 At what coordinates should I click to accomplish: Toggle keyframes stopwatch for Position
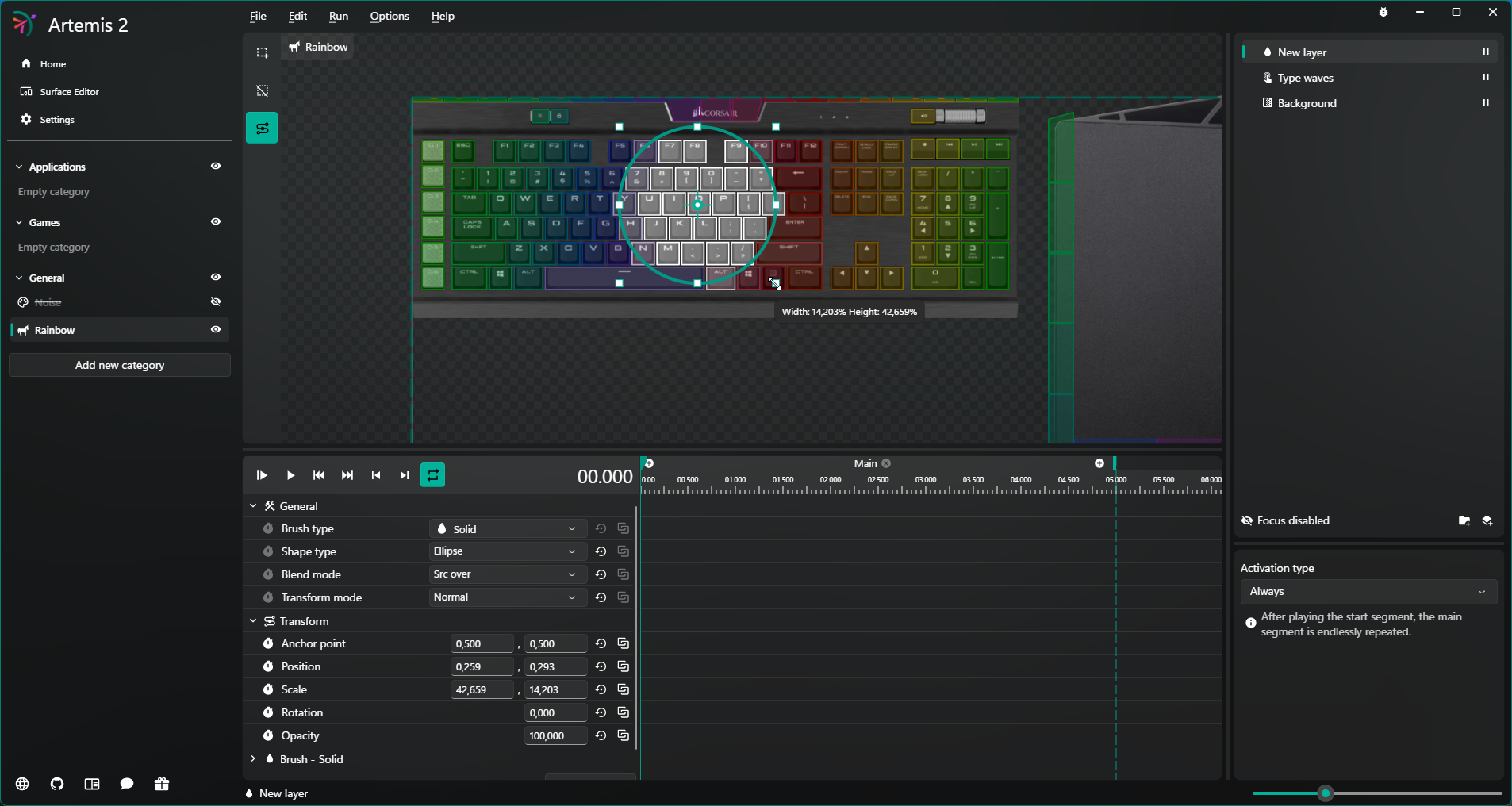tap(268, 666)
